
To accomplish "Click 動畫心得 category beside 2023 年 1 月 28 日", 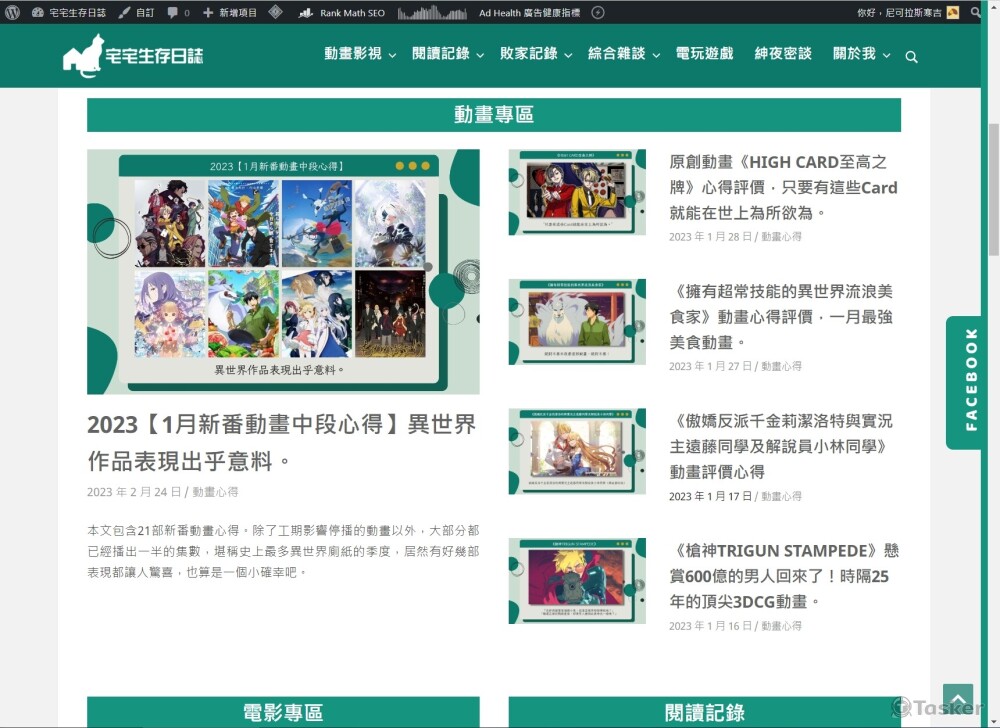I will tap(781, 237).
